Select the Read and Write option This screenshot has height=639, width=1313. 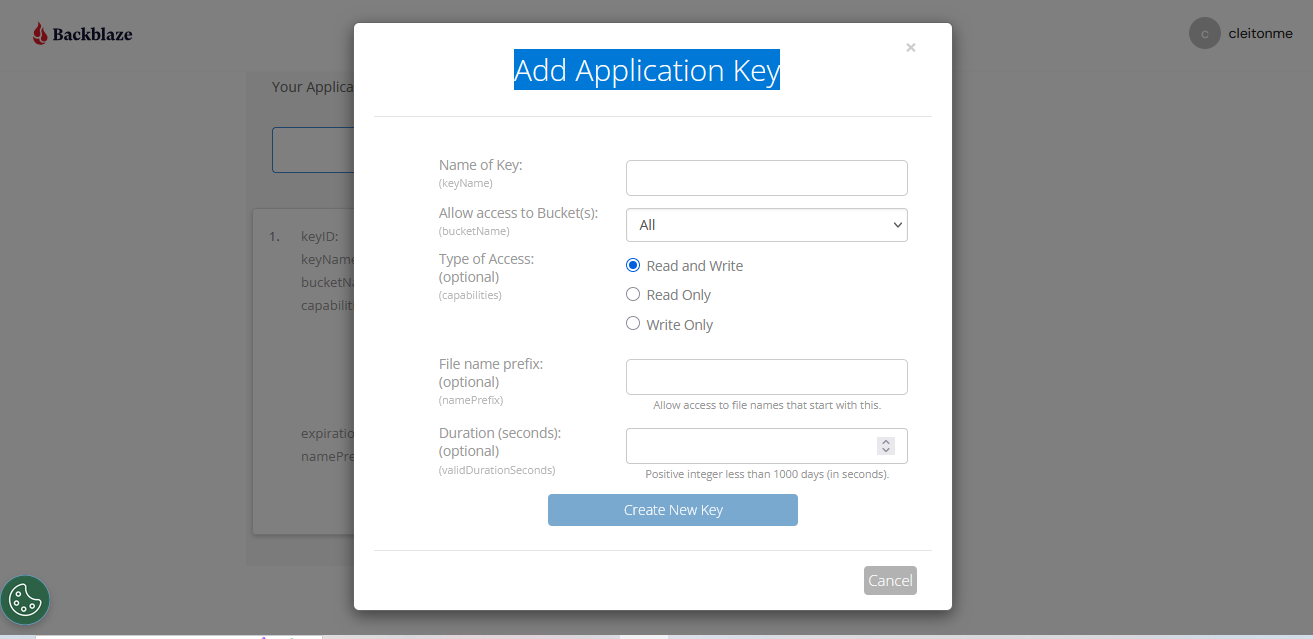pyautogui.click(x=633, y=265)
